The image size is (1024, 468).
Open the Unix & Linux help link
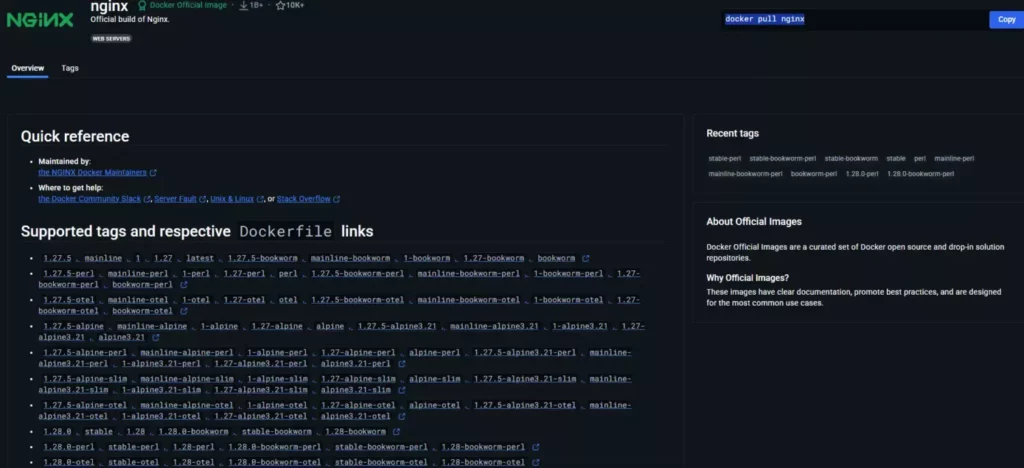pyautogui.click(x=232, y=199)
